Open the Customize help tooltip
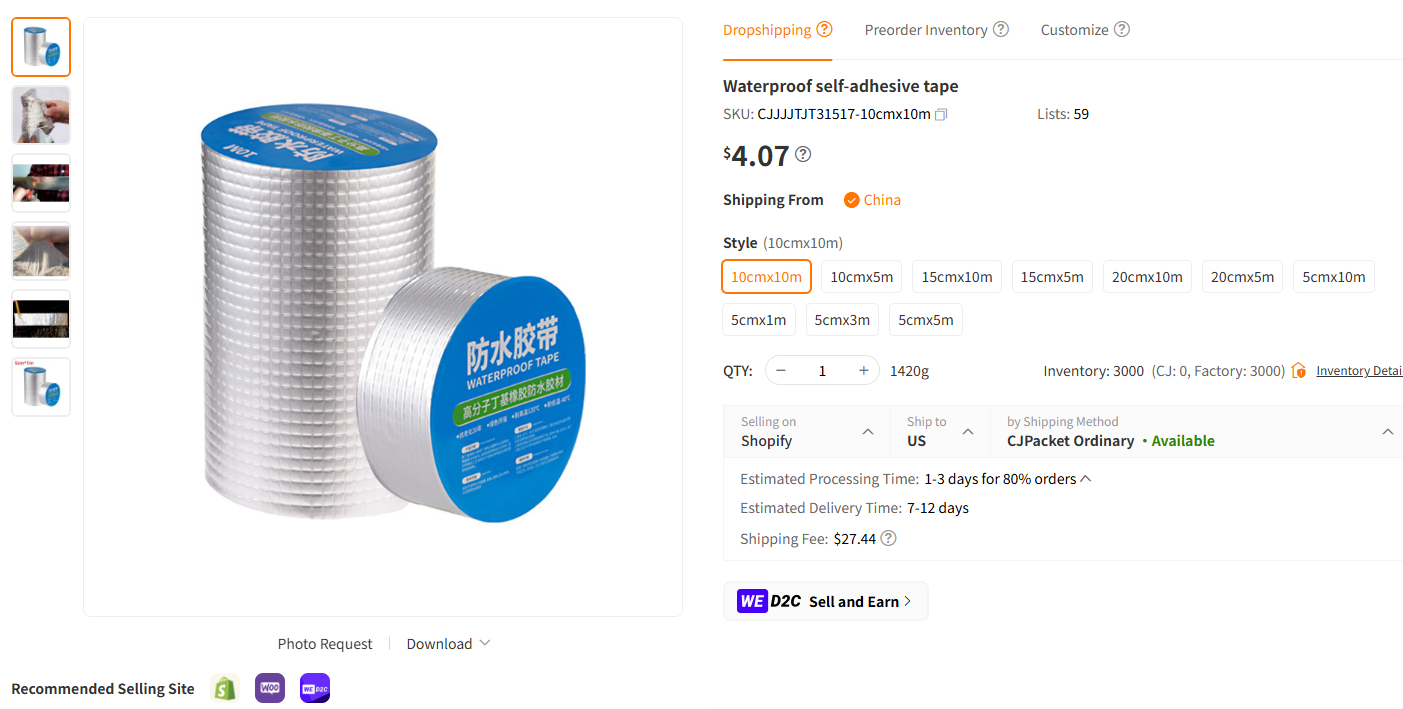The width and height of the screenshot is (1403, 709). pyautogui.click(x=1122, y=29)
